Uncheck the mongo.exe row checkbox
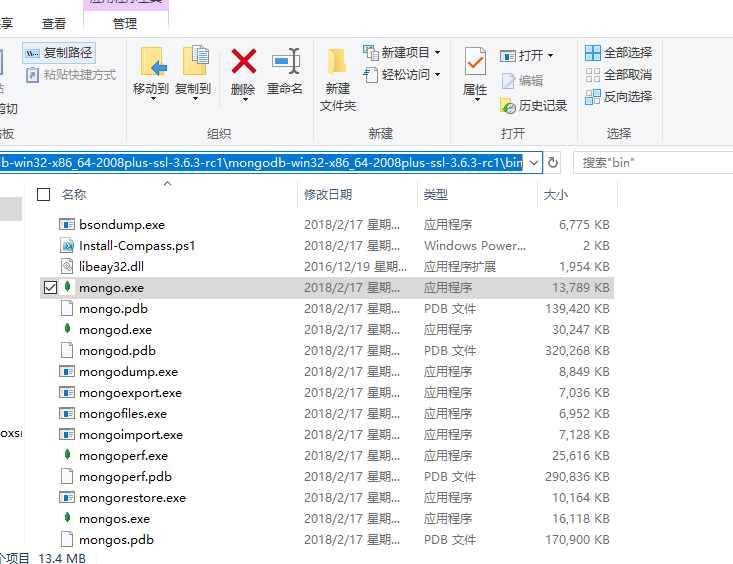The height and width of the screenshot is (564, 733). (50, 287)
